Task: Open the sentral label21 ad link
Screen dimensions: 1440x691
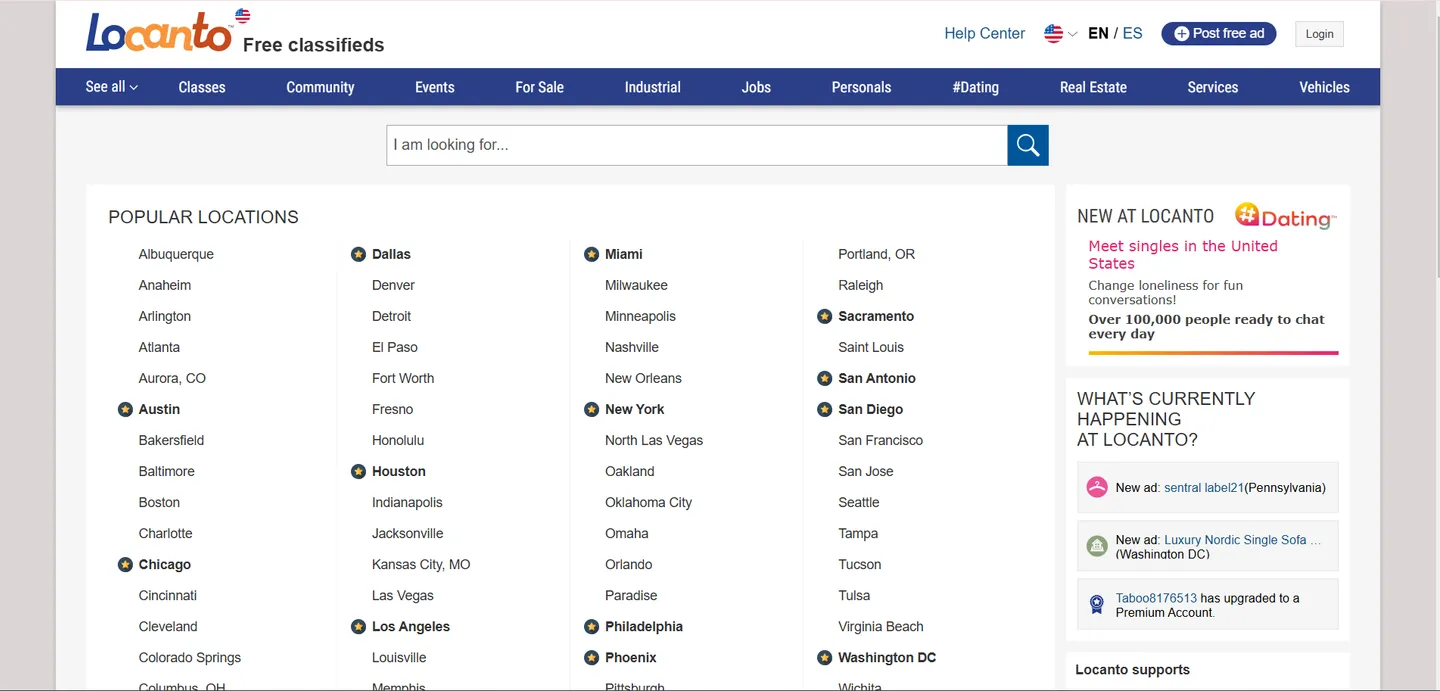Action: (1204, 488)
